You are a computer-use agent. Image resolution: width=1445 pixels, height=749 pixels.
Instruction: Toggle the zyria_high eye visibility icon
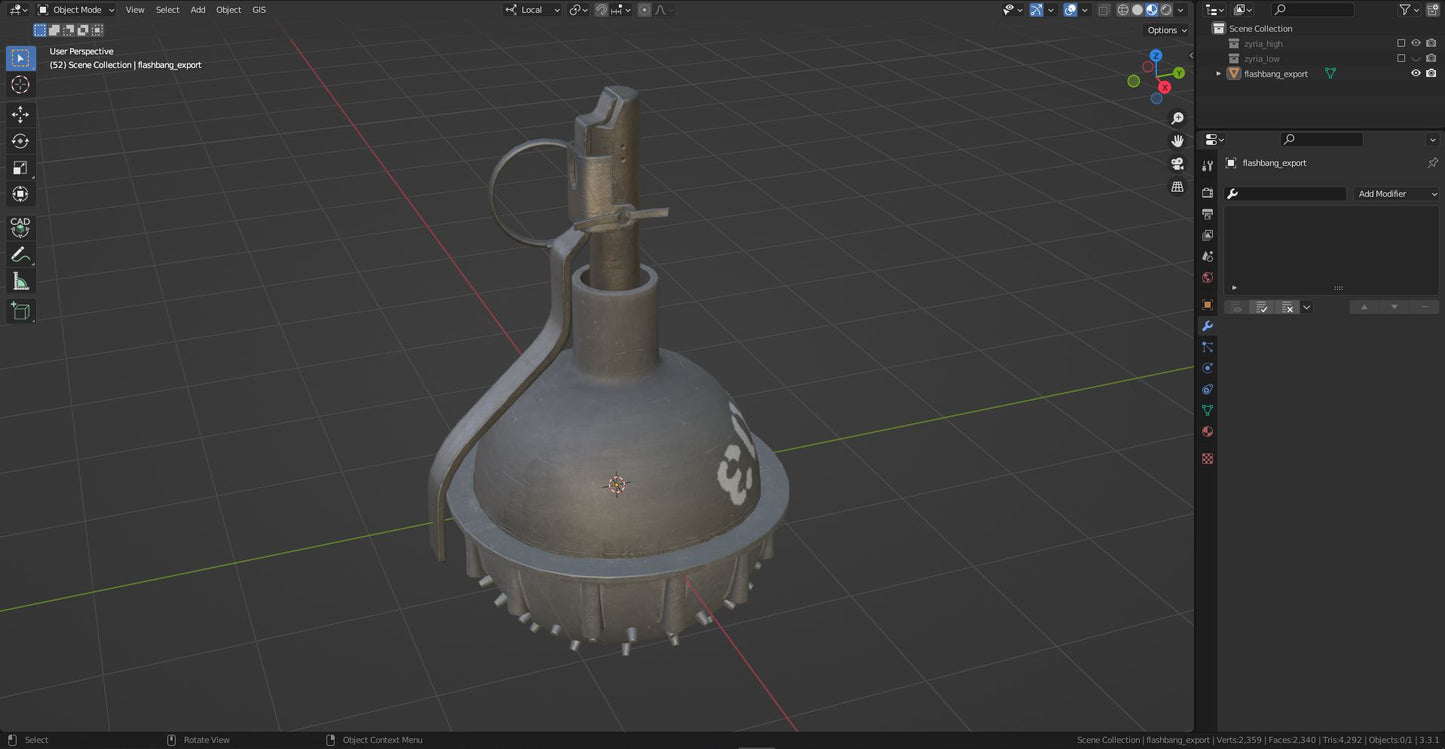click(x=1415, y=43)
